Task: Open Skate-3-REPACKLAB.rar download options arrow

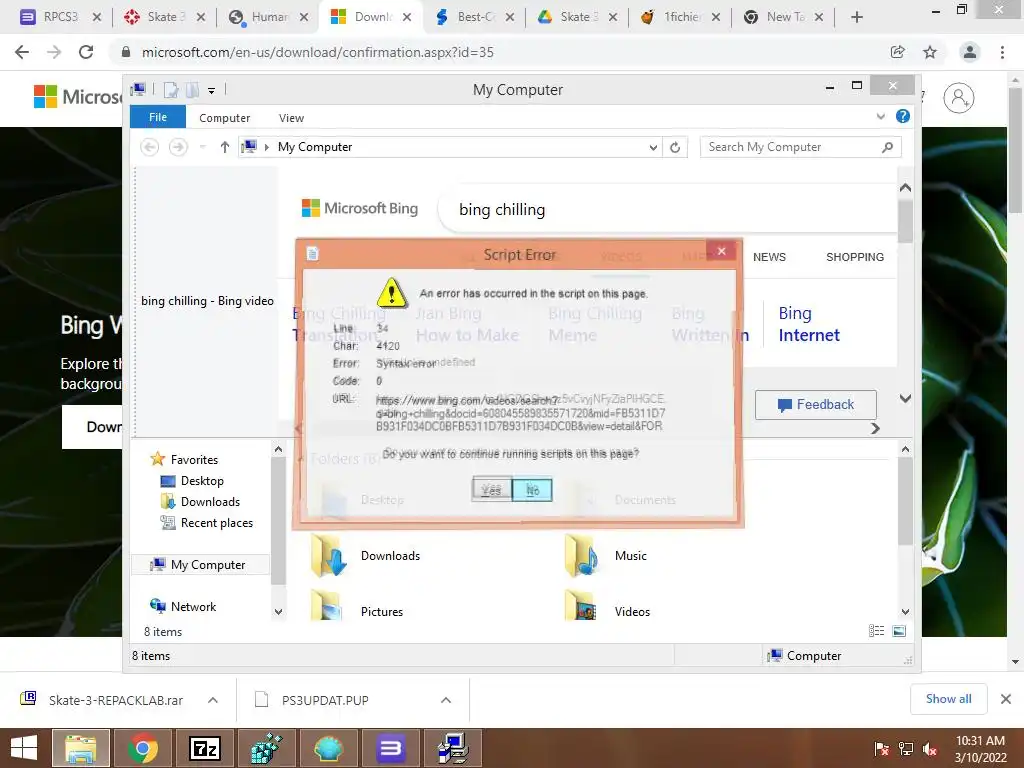Action: [x=213, y=700]
